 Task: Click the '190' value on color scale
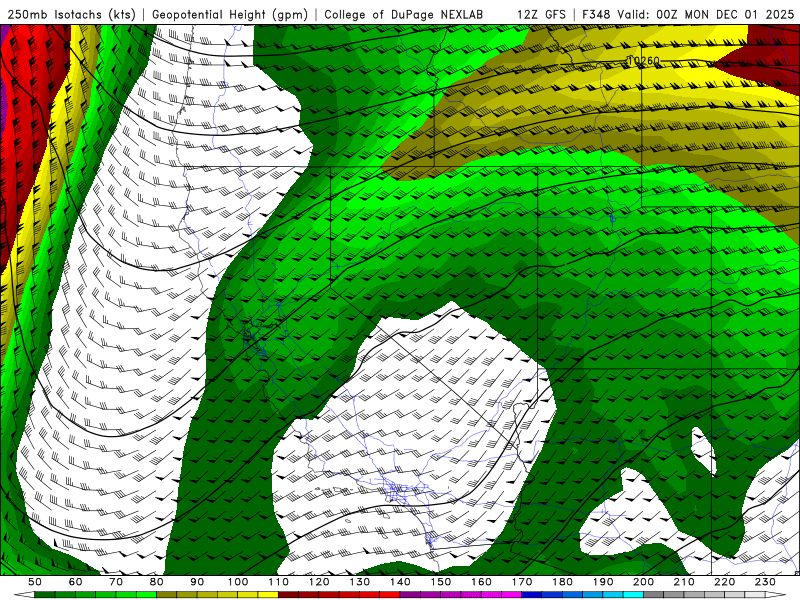603,582
